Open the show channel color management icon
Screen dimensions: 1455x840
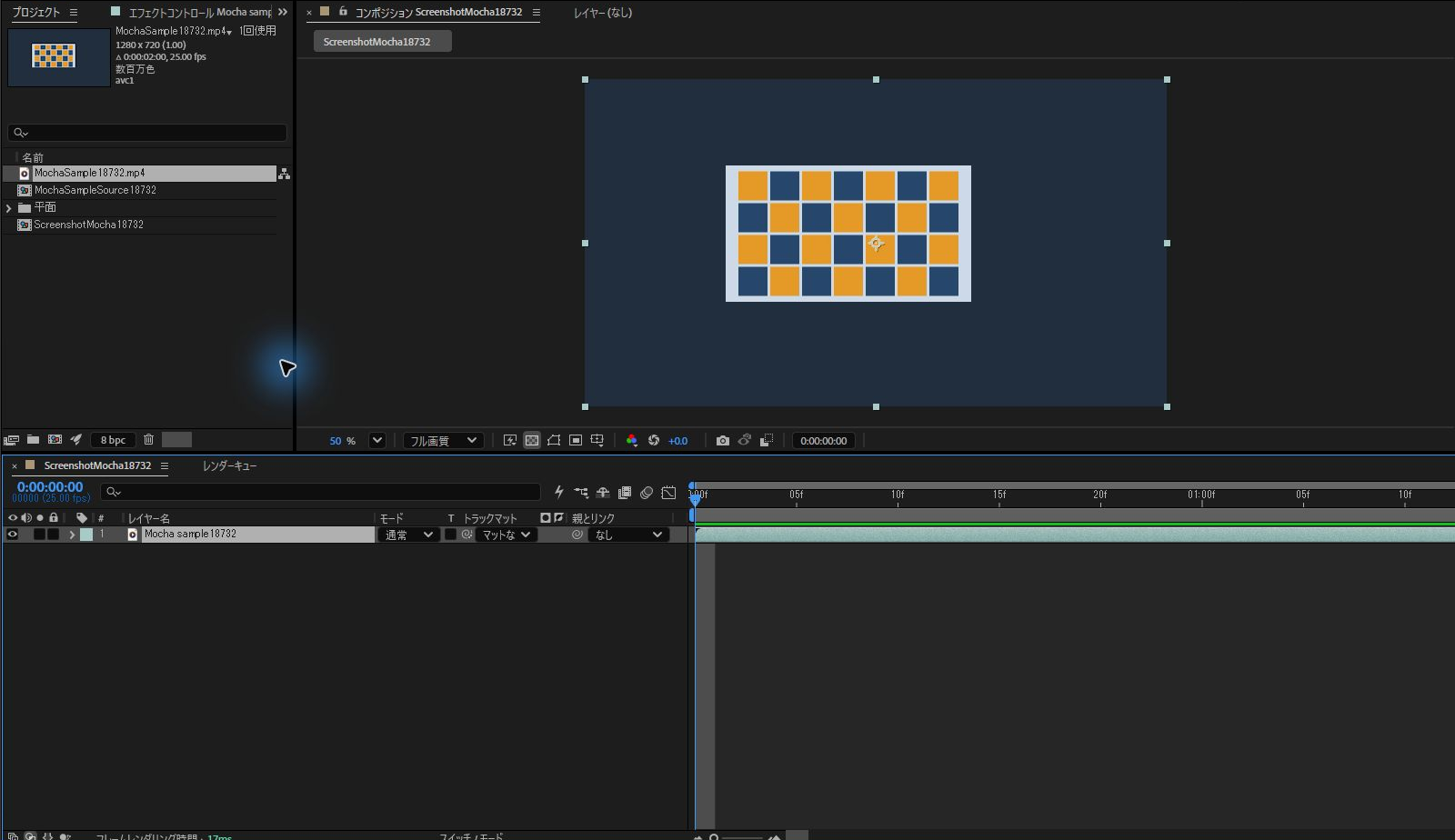[x=632, y=441]
